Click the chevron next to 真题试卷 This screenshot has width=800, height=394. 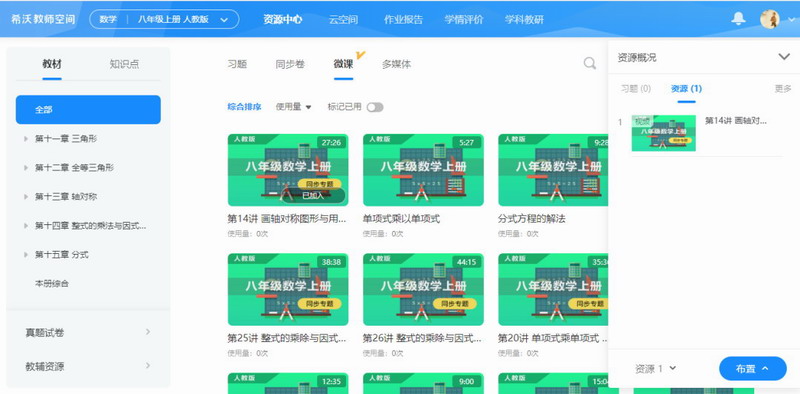coord(148,332)
